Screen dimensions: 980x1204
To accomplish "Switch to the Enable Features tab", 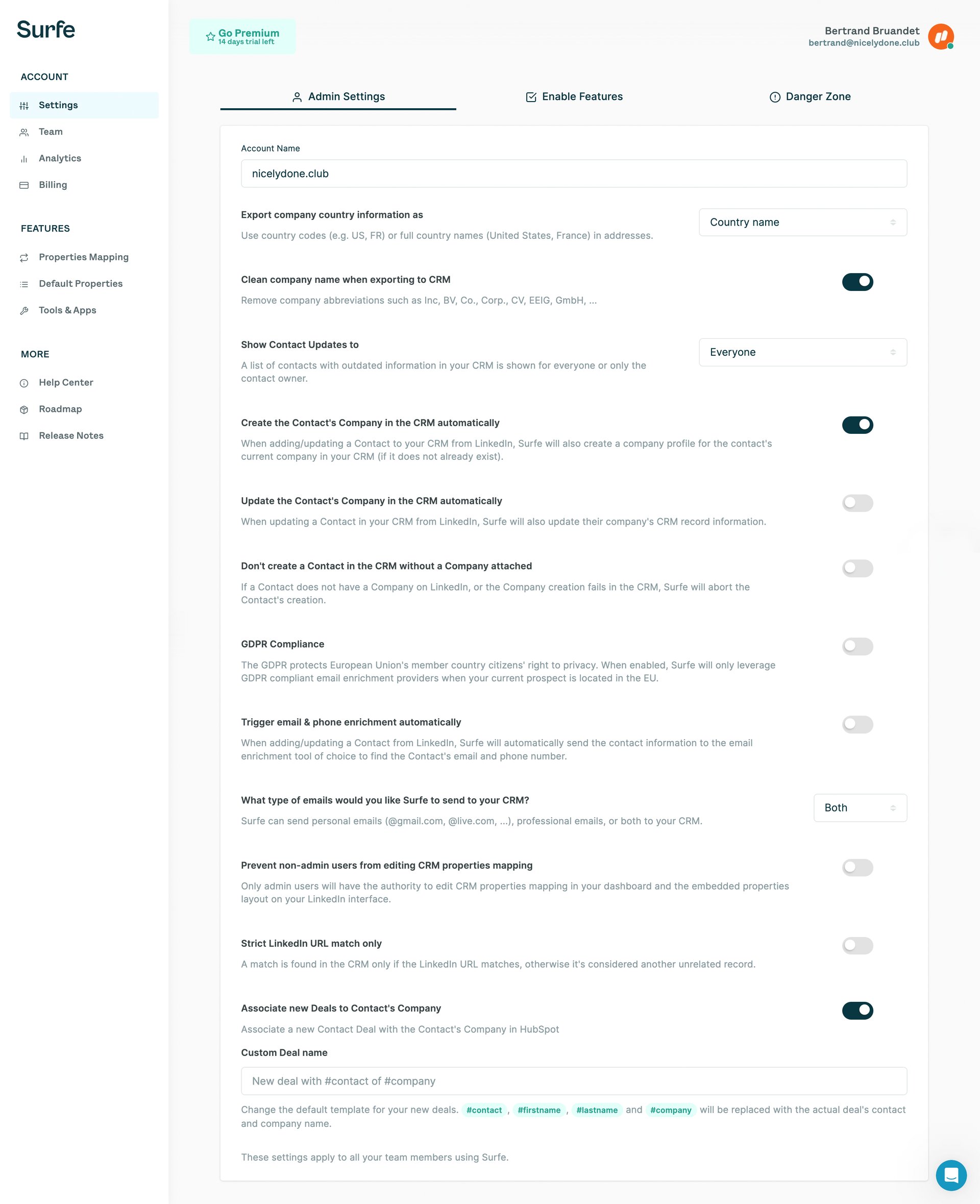I will pos(573,96).
